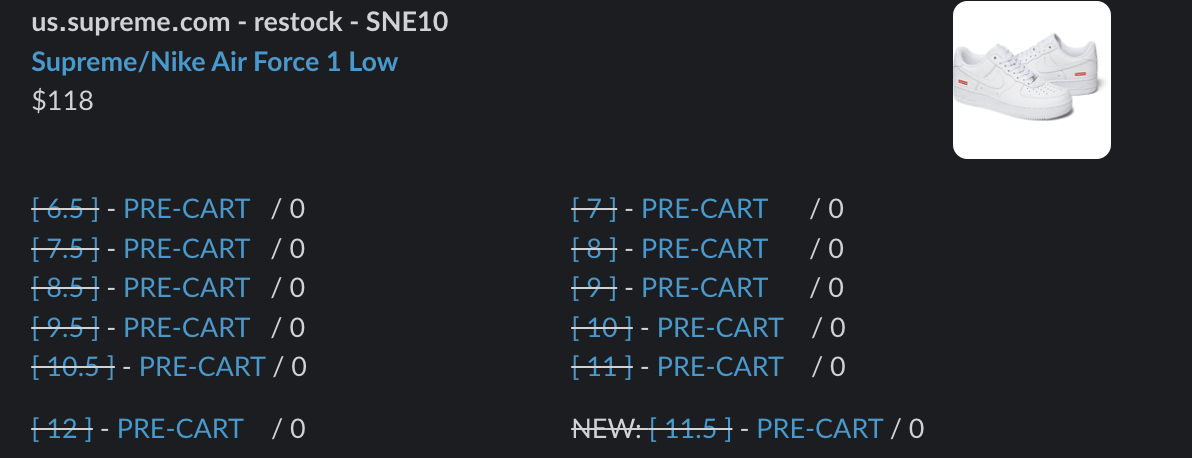Open size 7 link
Viewport: 1192px width, 458px height.
click(594, 208)
